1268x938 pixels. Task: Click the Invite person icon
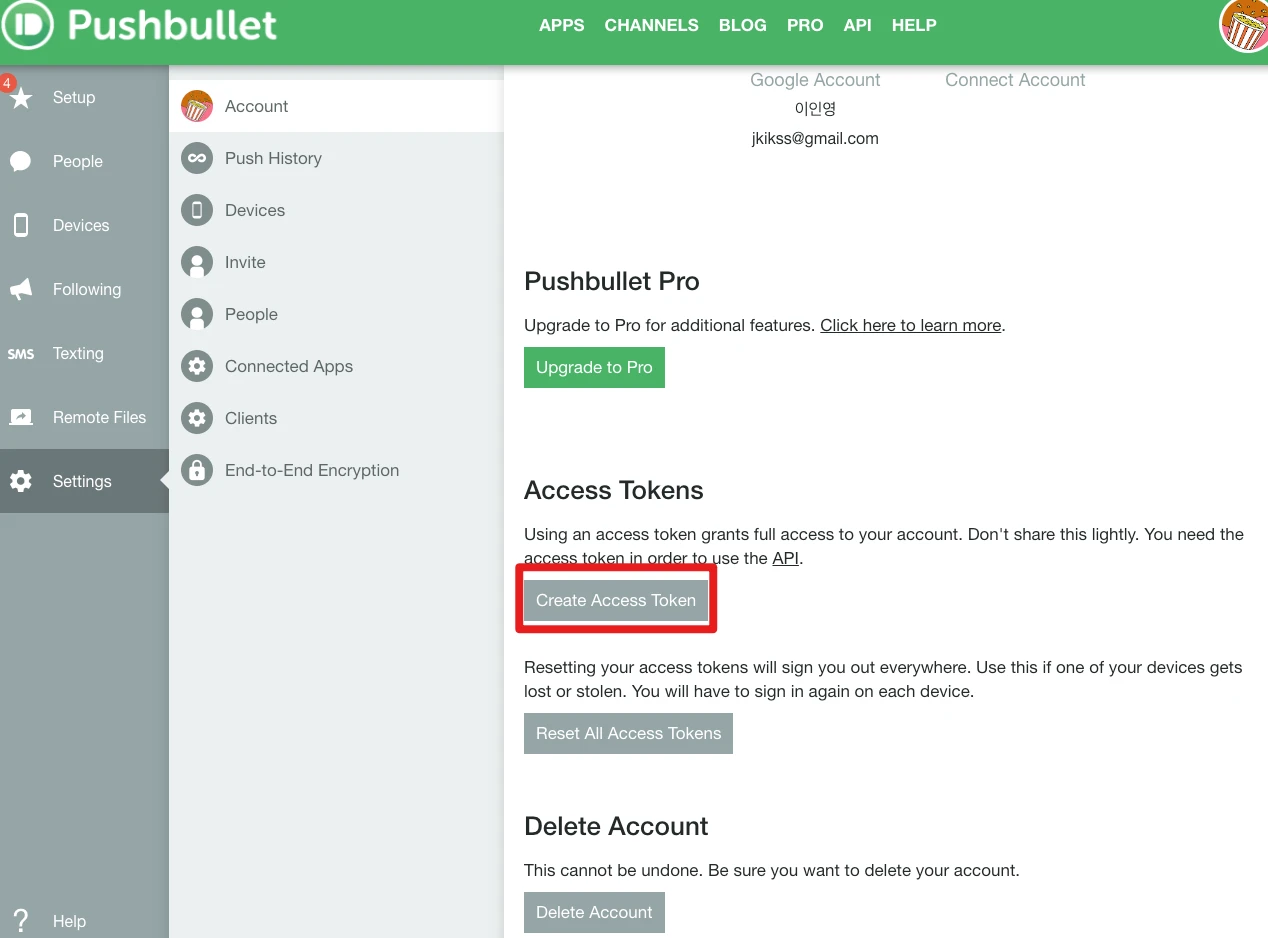(197, 262)
